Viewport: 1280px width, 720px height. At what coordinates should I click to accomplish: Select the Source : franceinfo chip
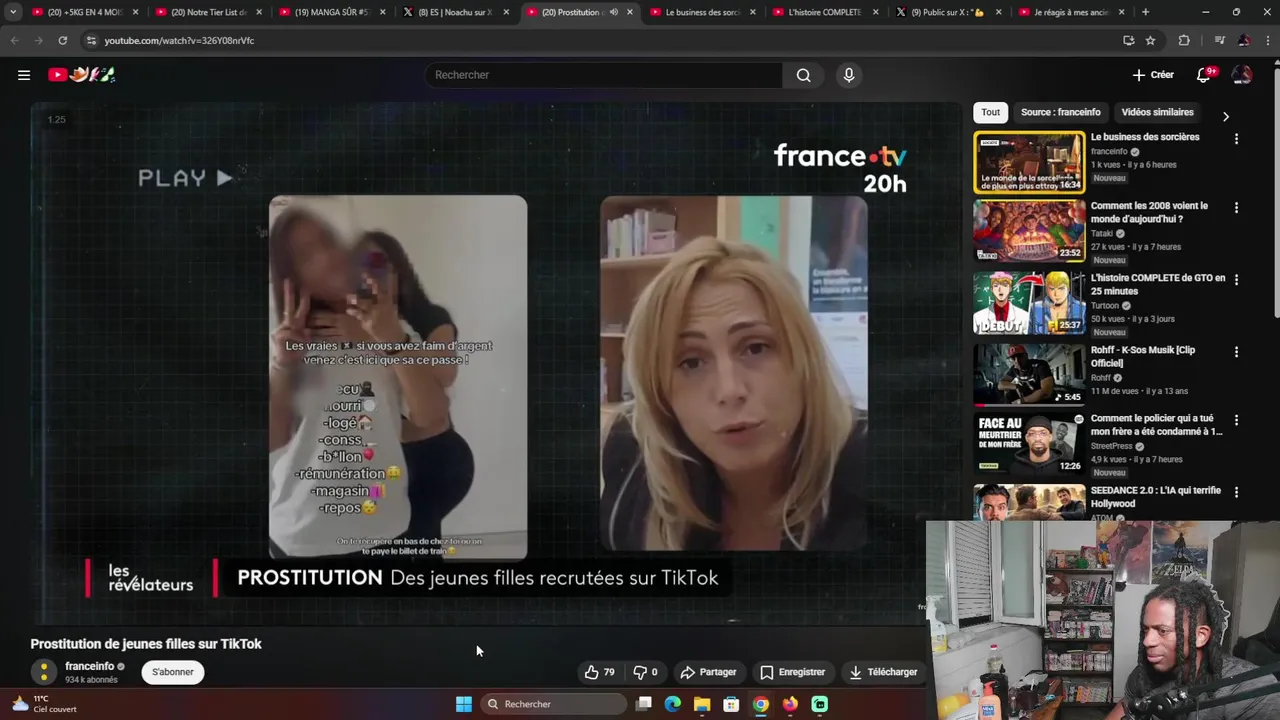point(1060,112)
